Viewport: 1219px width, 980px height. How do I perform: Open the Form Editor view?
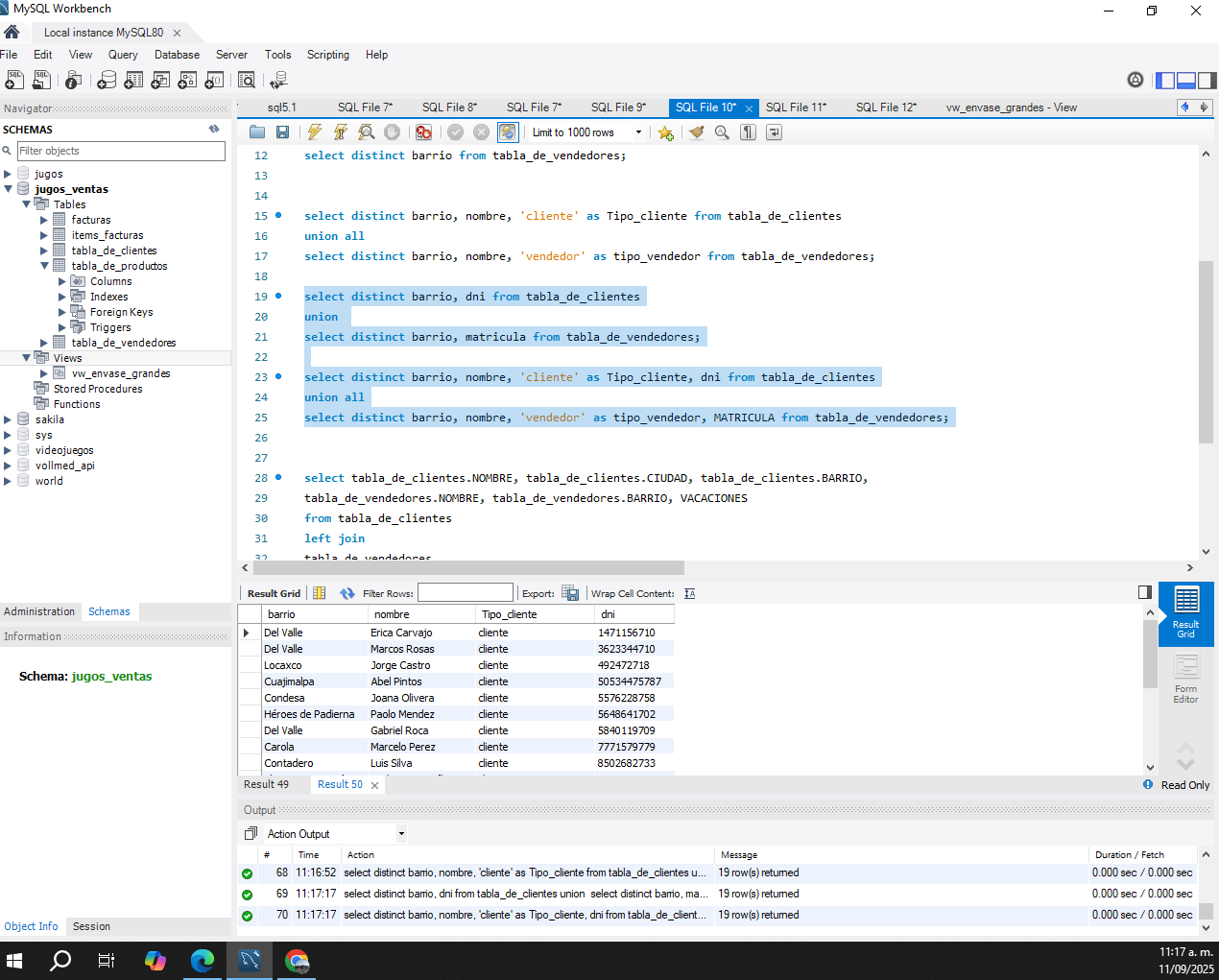[x=1186, y=679]
